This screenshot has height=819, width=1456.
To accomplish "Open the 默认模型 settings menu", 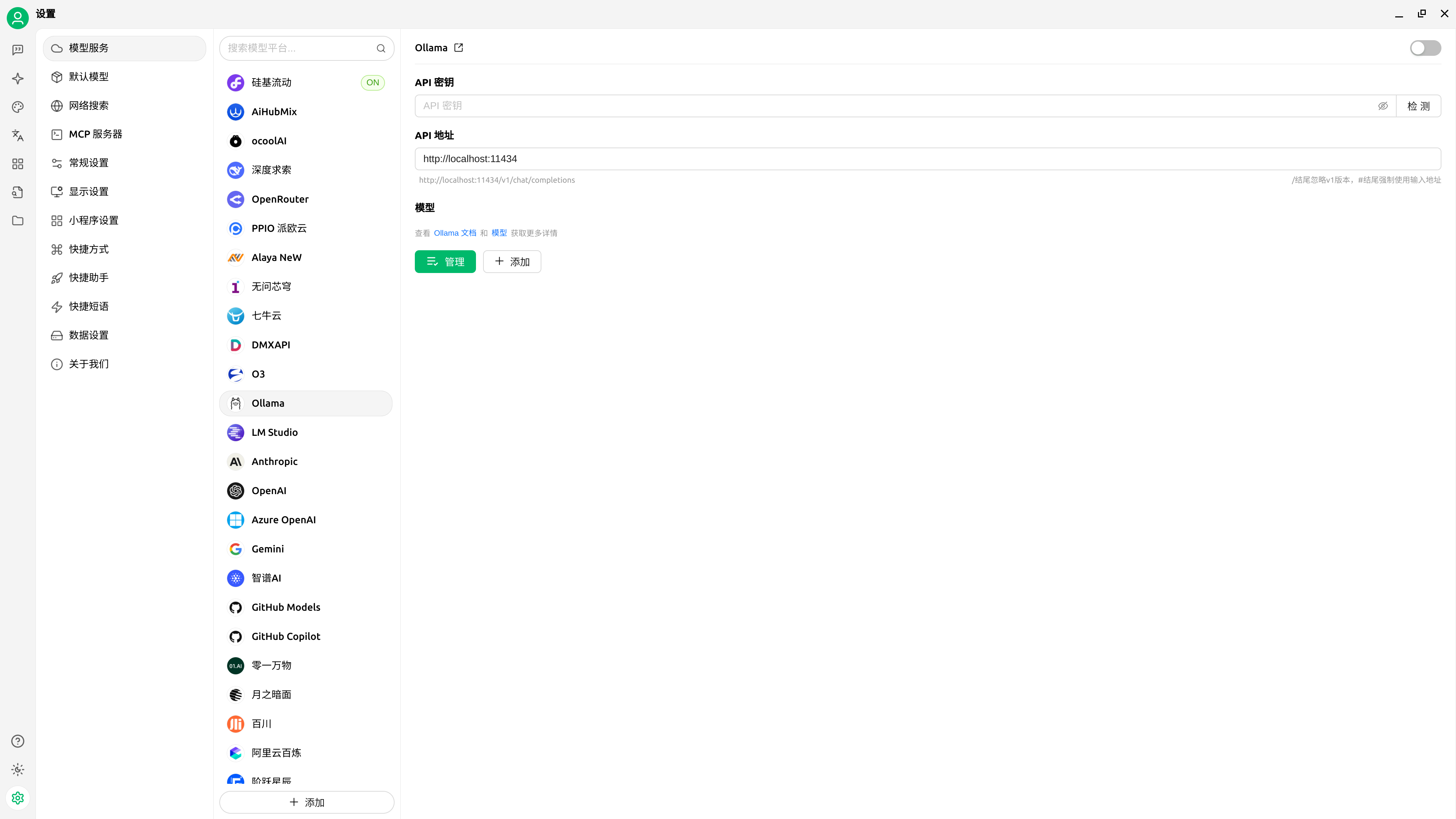I will pyautogui.click(x=89, y=77).
